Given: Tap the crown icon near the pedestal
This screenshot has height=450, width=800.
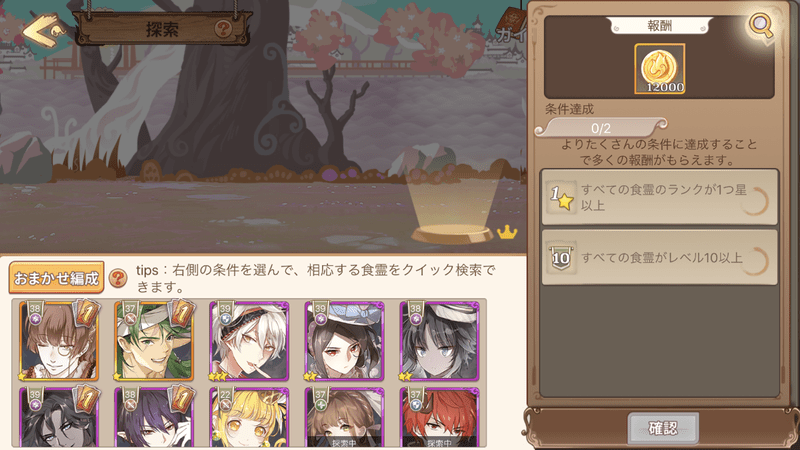Looking at the screenshot, I should click(507, 232).
